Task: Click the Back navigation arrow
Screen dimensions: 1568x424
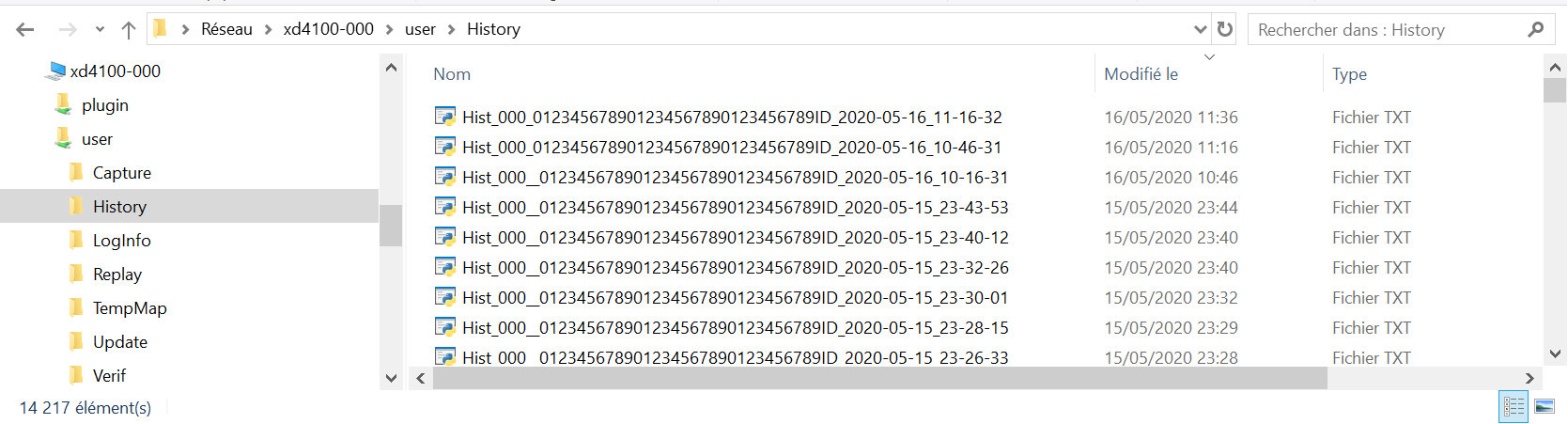Action: [25, 30]
